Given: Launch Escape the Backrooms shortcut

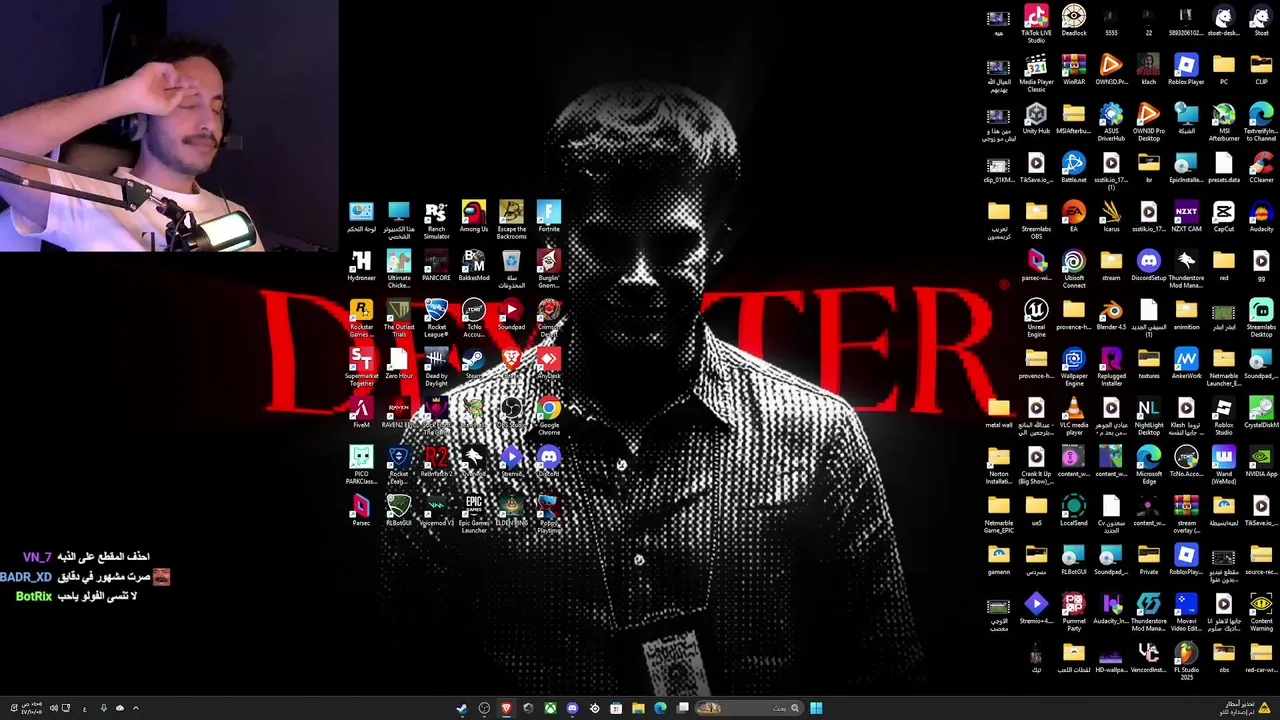Looking at the screenshot, I should coord(511,221).
